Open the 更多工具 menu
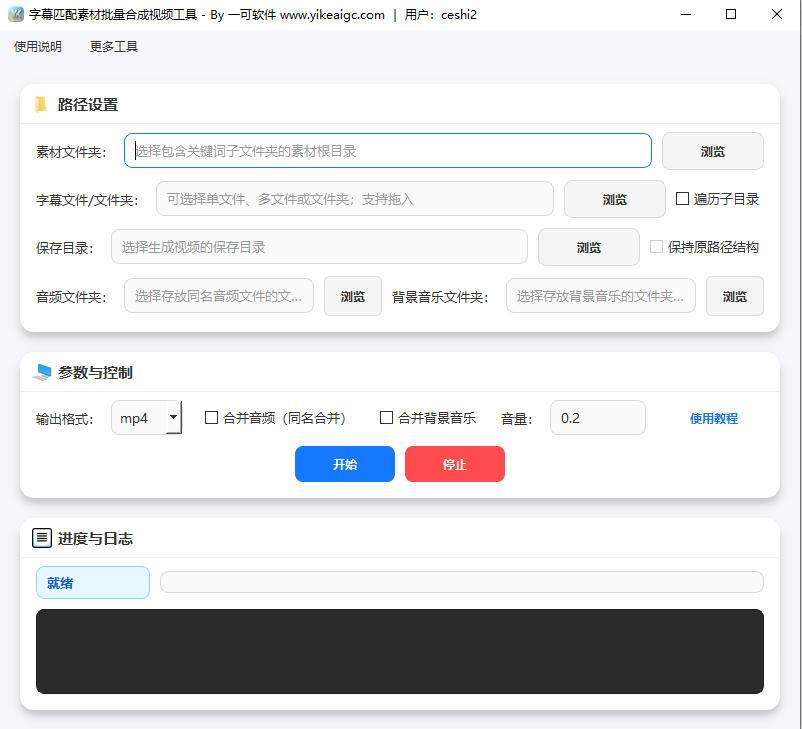 (x=114, y=47)
